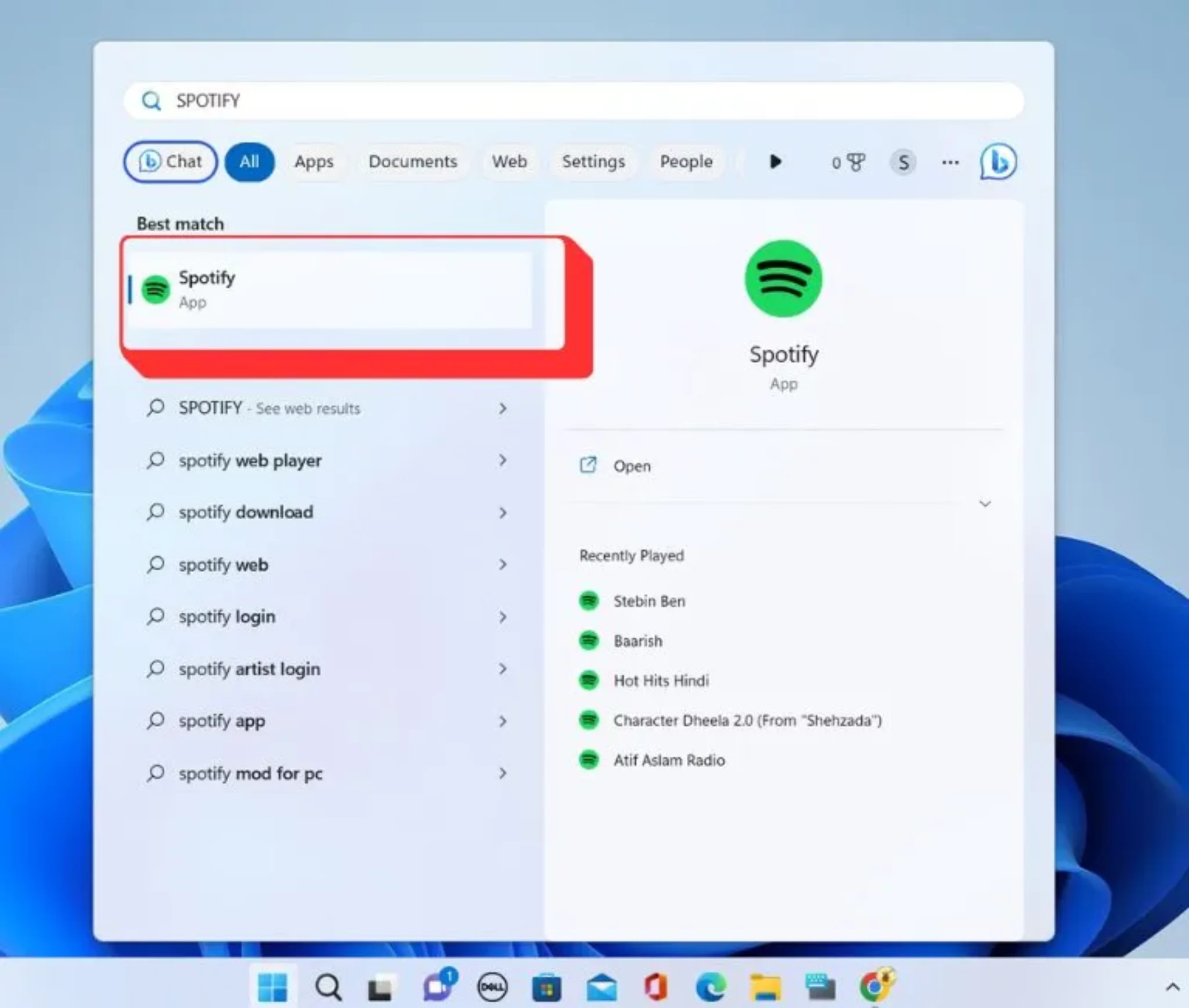Open Character Dheela 2.0 from Recently Played
Image resolution: width=1189 pixels, height=1008 pixels.
point(748,721)
